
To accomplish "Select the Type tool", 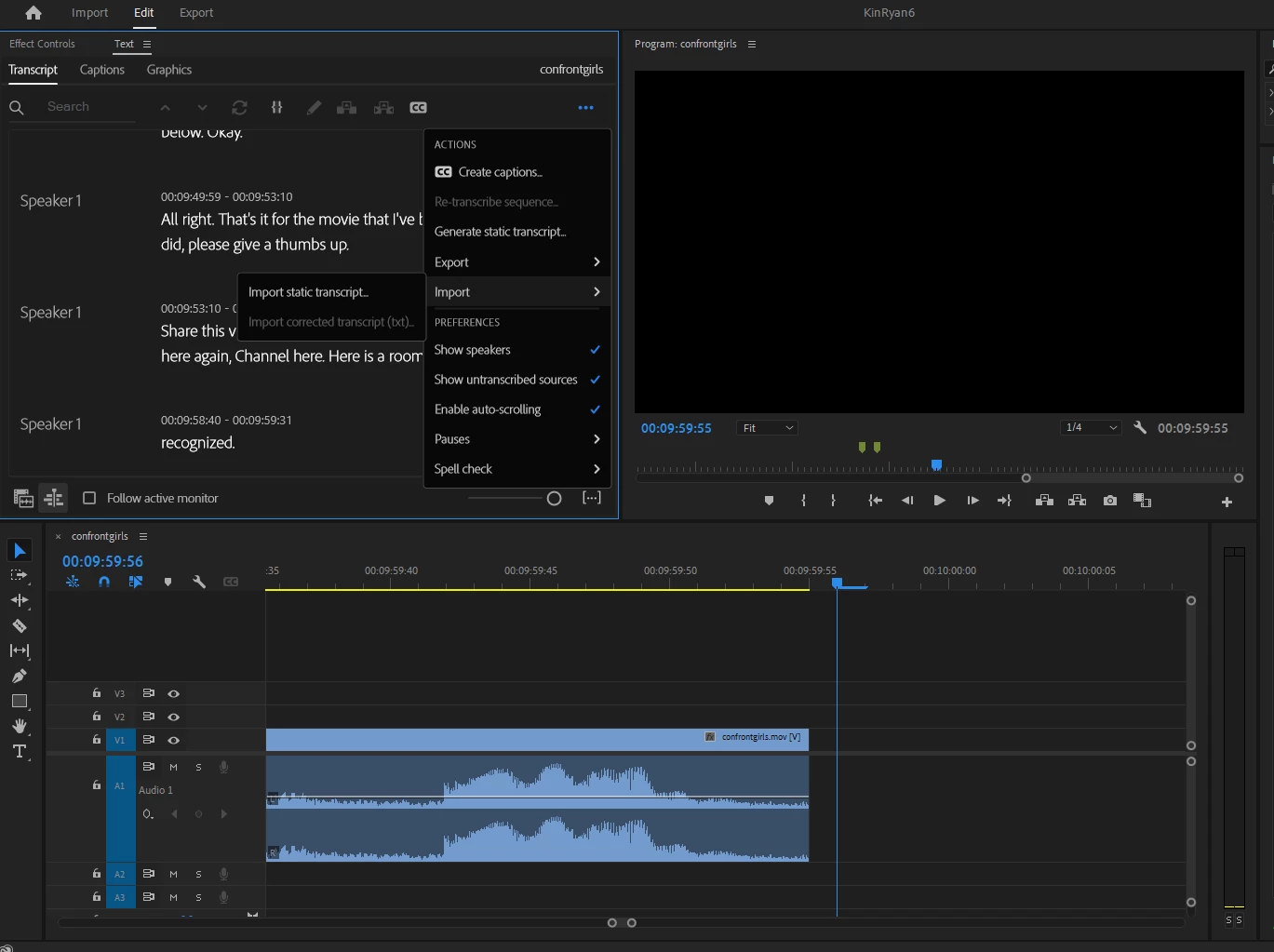I will pyautogui.click(x=19, y=751).
